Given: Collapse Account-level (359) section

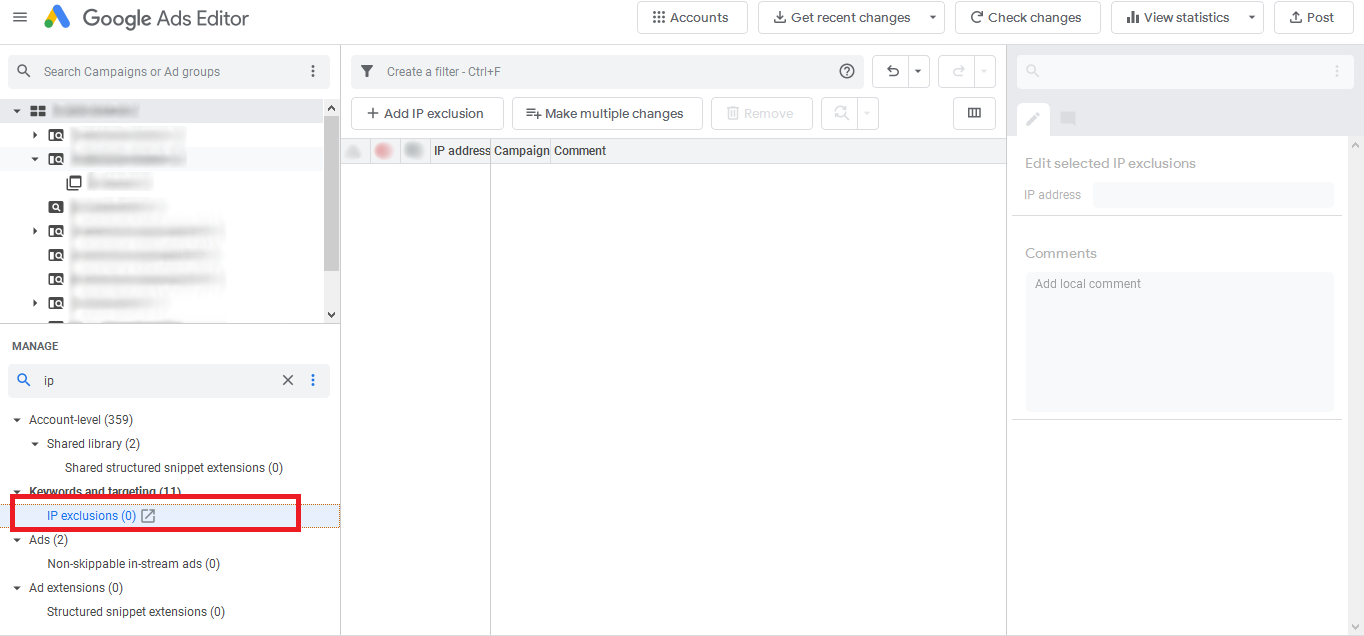Looking at the screenshot, I should tap(17, 420).
